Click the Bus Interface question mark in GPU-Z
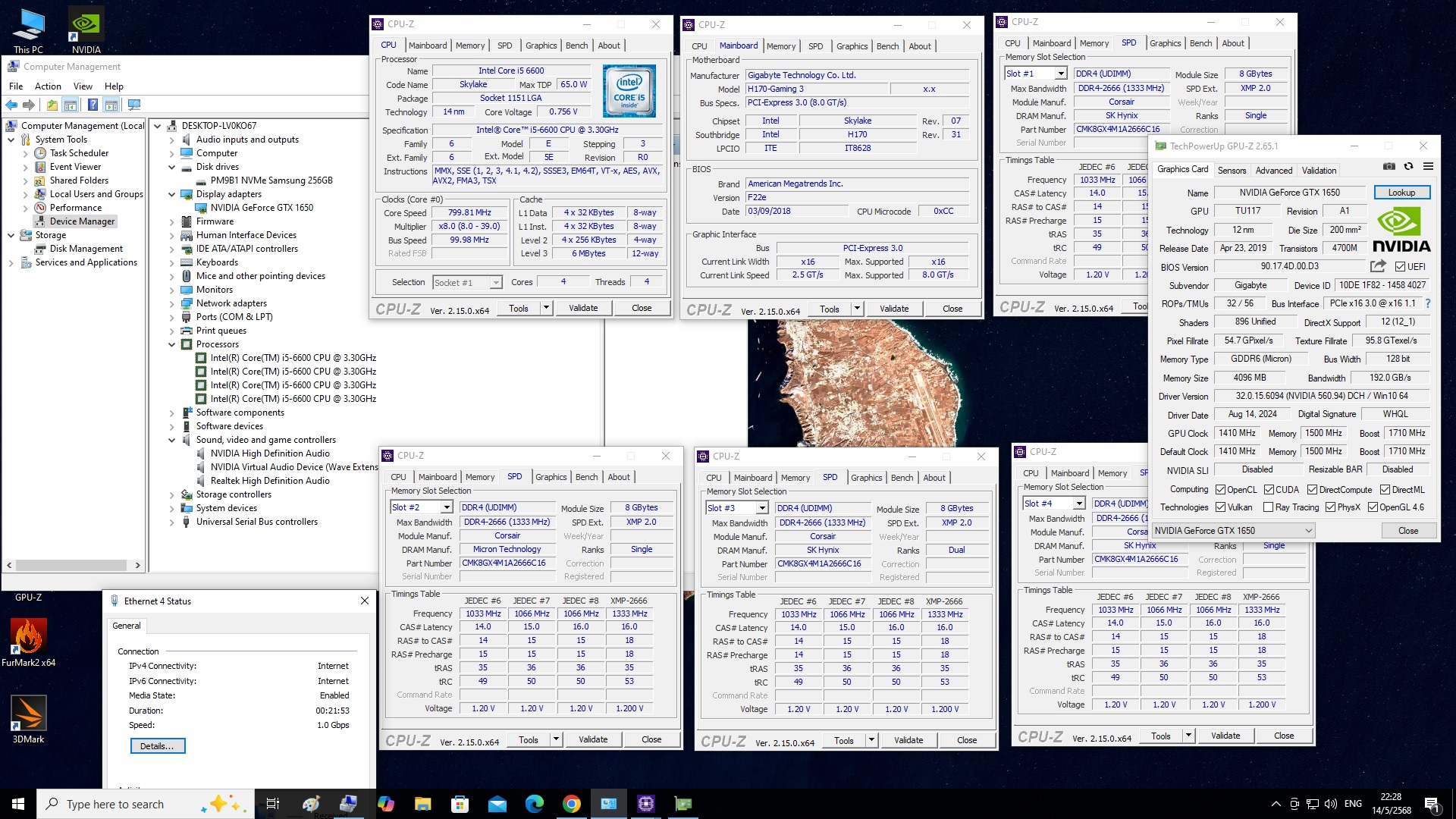 click(x=1428, y=303)
